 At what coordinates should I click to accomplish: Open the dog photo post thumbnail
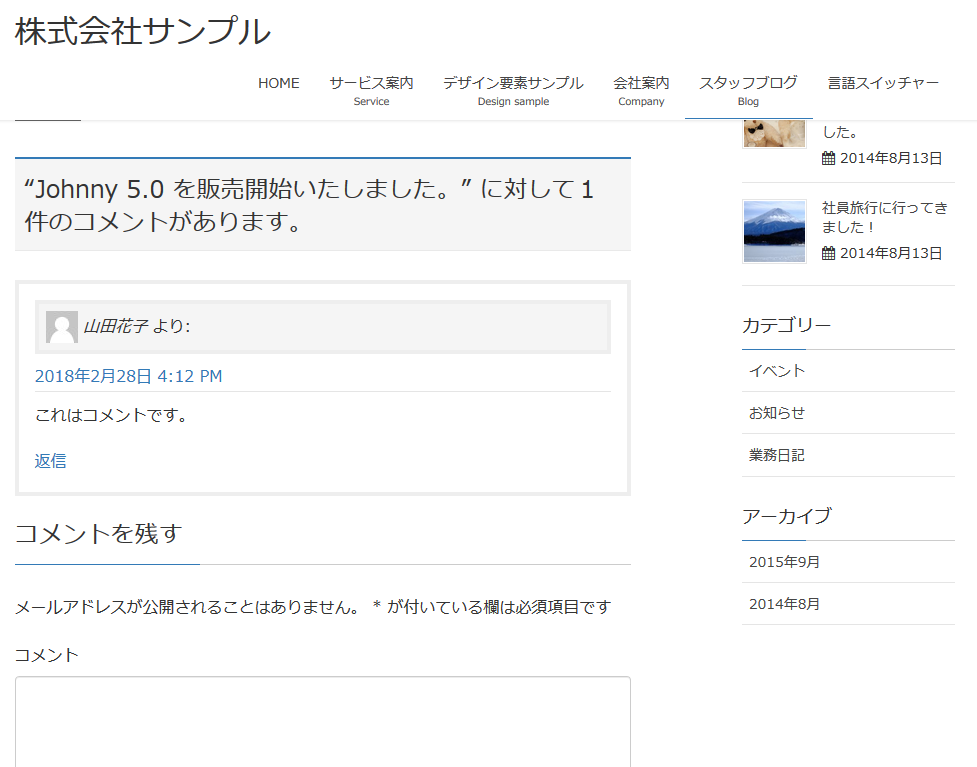click(x=774, y=133)
